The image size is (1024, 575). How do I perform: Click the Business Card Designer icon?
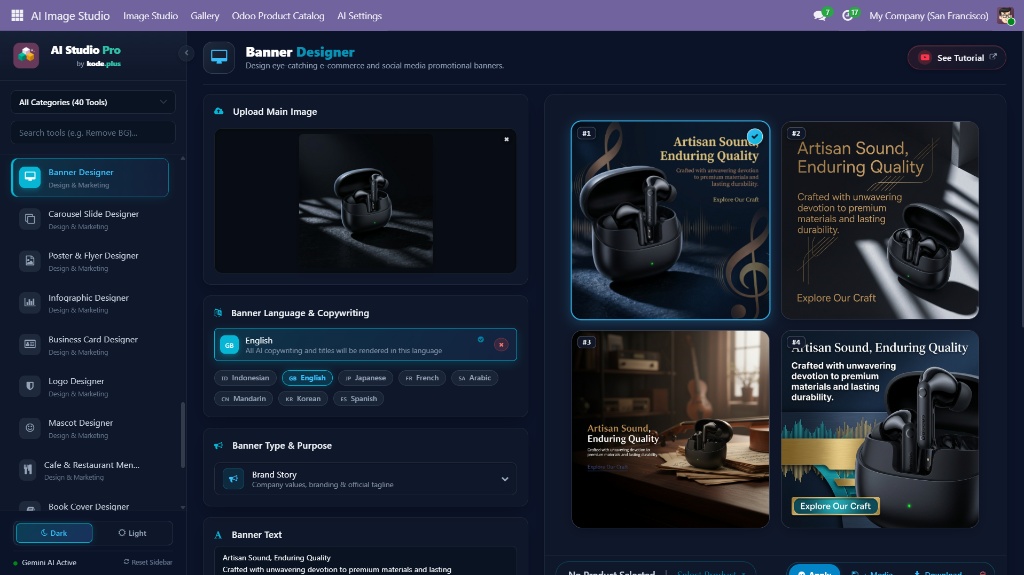click(29, 344)
